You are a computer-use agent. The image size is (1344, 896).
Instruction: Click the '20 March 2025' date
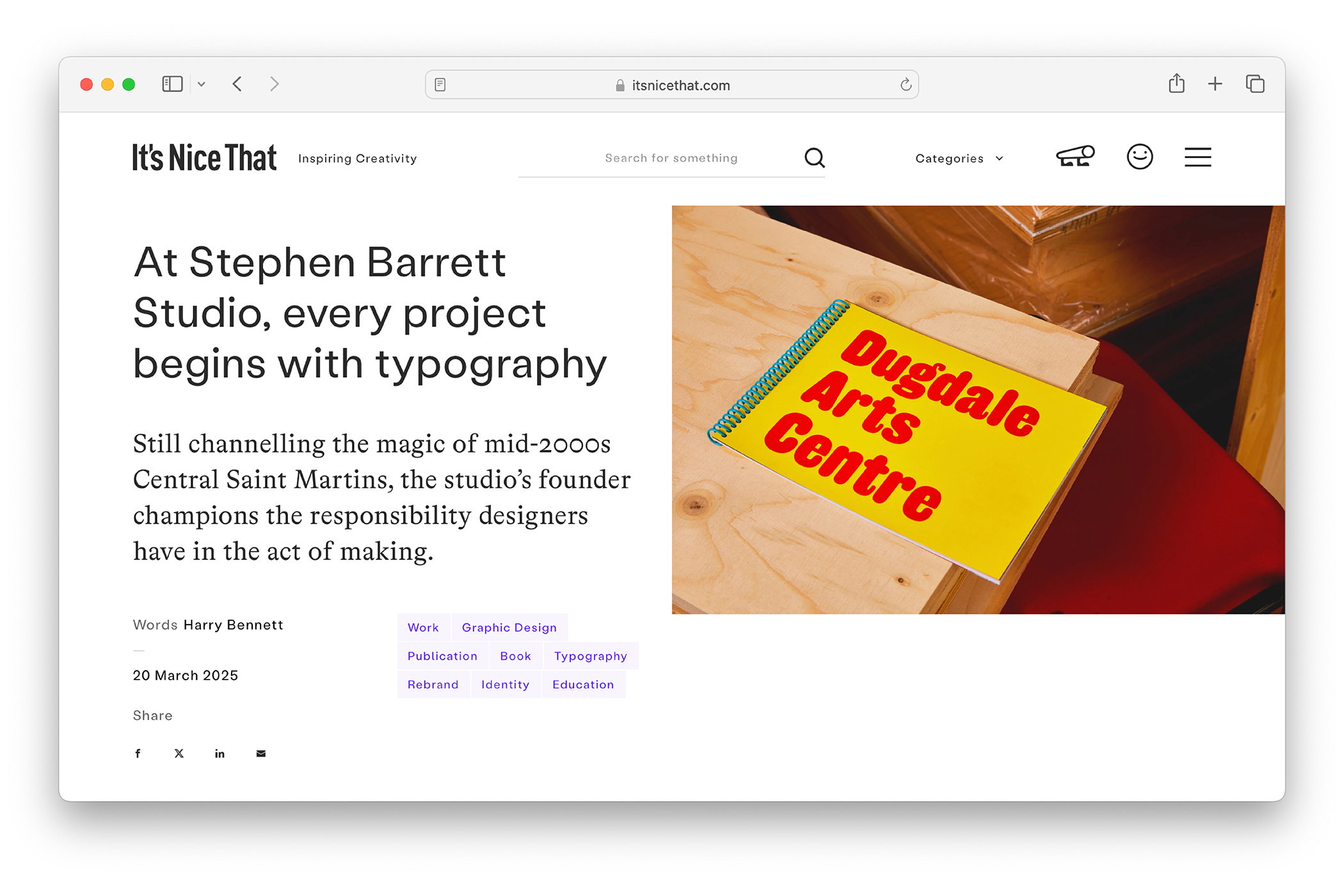pyautogui.click(x=186, y=675)
